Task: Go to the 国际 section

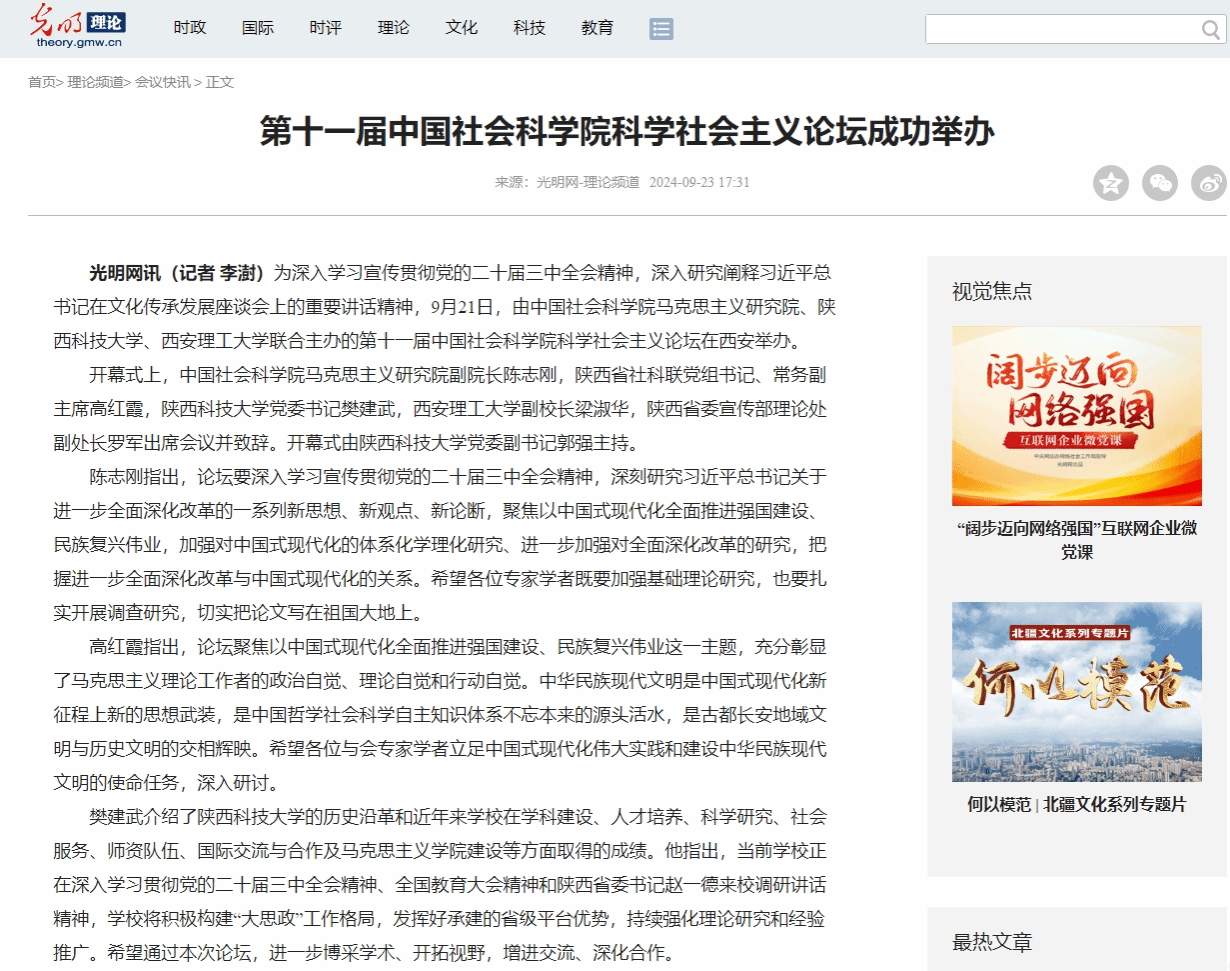Action: 257,28
